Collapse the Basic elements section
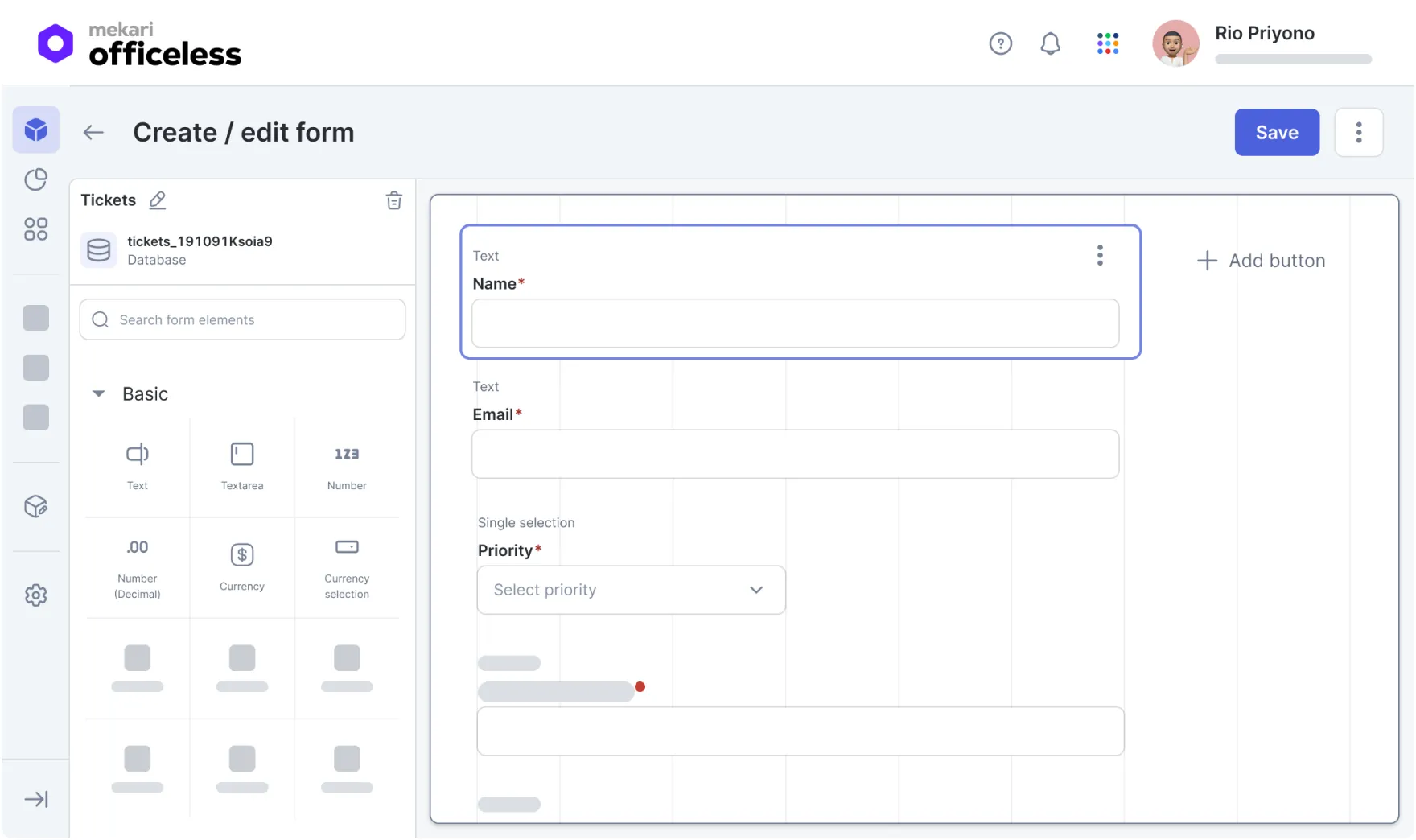Image resolution: width=1416 pixels, height=840 pixels. pyautogui.click(x=99, y=394)
